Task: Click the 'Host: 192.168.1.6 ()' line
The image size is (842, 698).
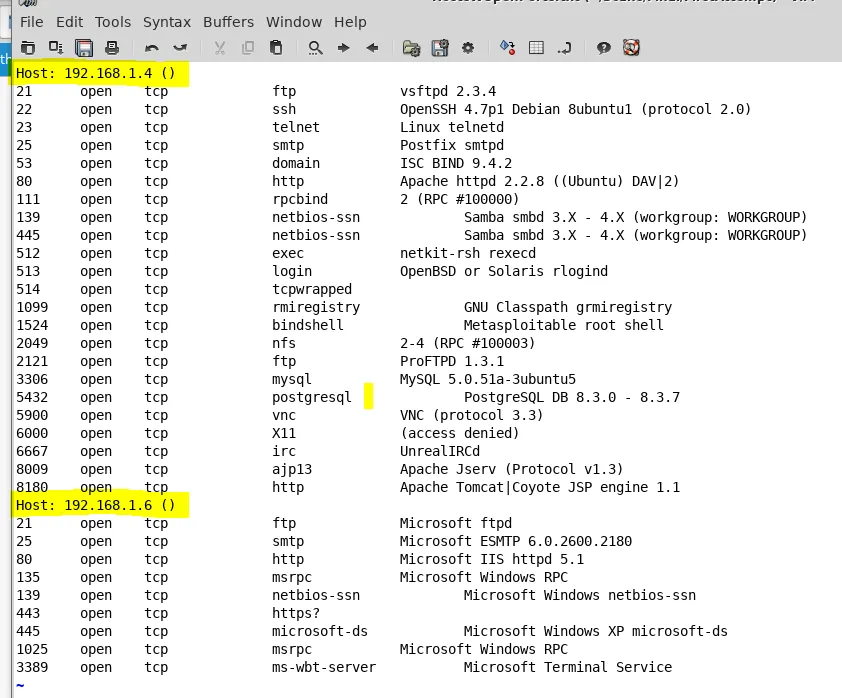Action: [96, 505]
